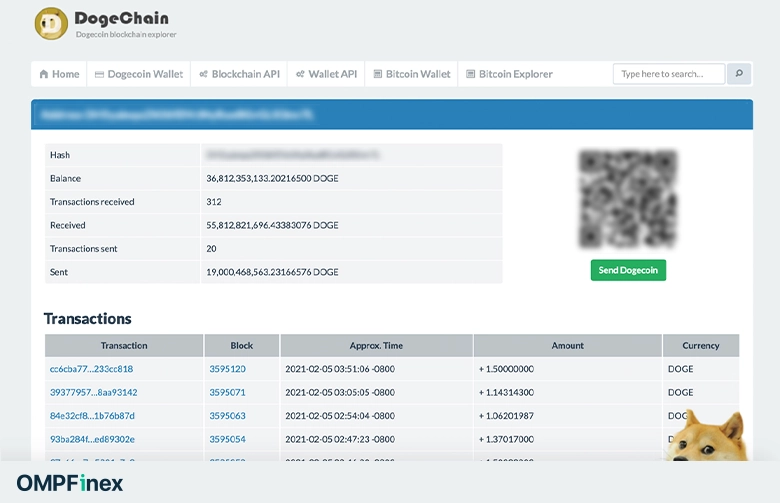The height and width of the screenshot is (503, 780).
Task: Select amount + 1.50000000
Action: [x=506, y=369]
